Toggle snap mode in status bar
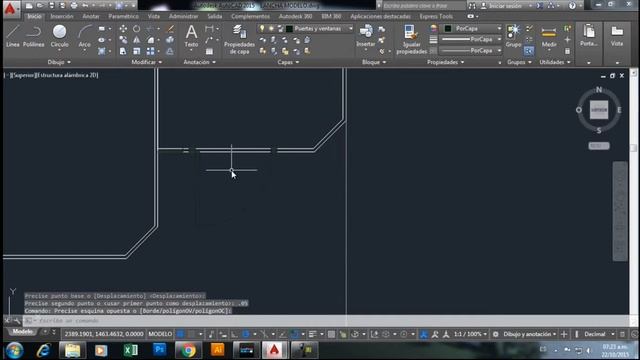 (191, 334)
